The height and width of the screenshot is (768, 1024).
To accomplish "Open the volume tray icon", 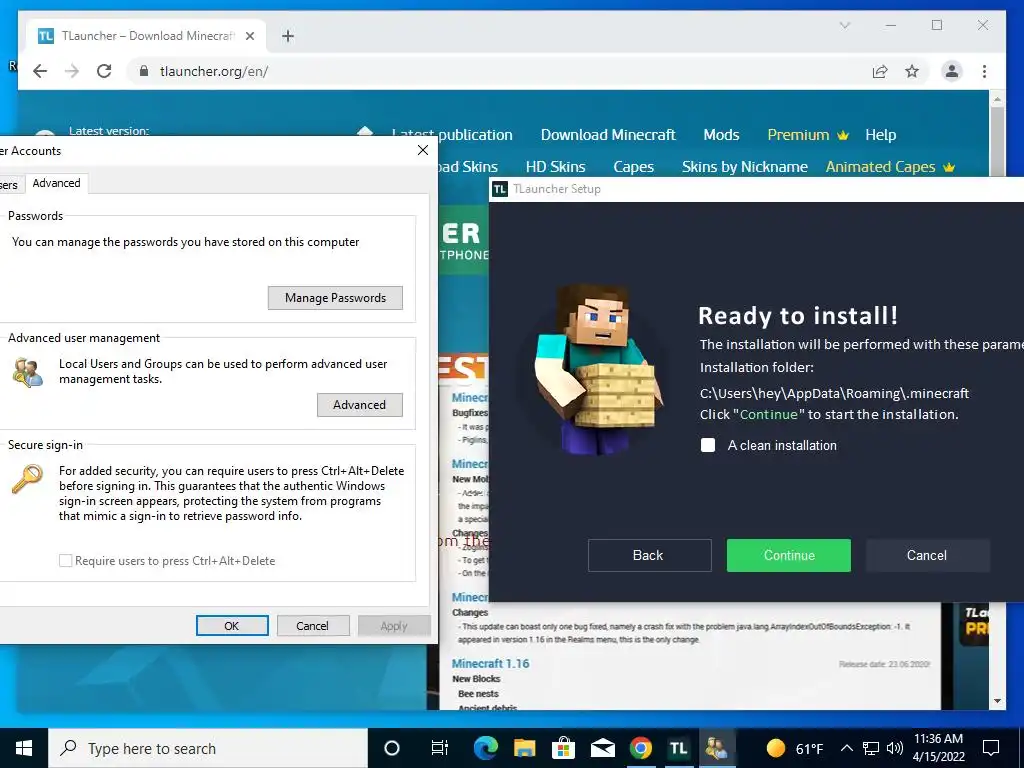I will pos(895,748).
